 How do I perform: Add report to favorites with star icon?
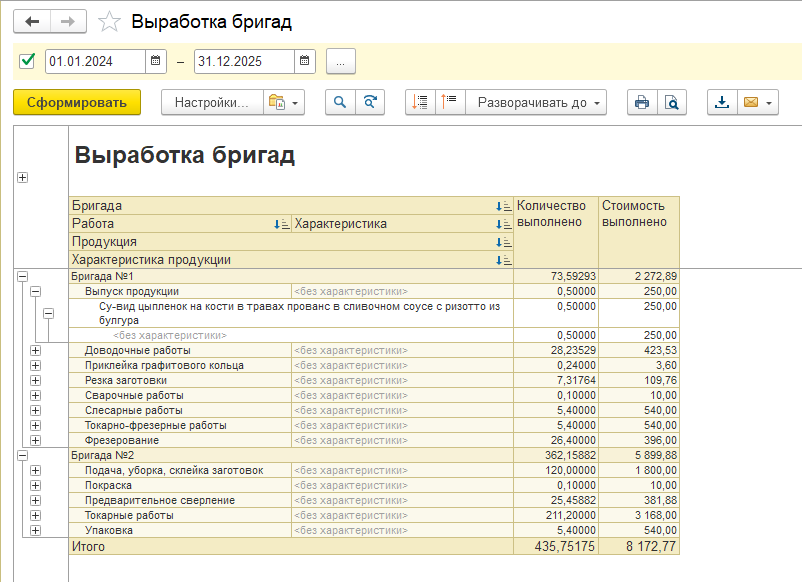[x=109, y=22]
